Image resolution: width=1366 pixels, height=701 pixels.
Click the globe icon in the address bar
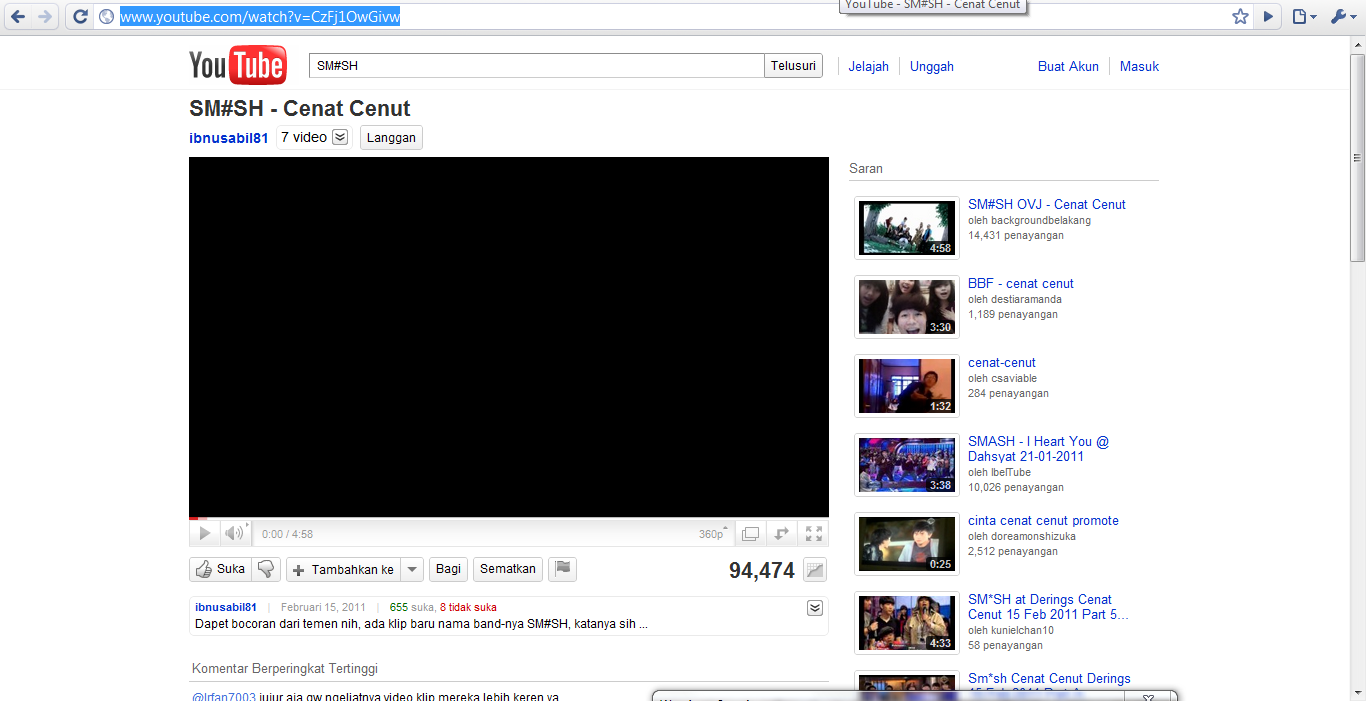click(x=107, y=17)
